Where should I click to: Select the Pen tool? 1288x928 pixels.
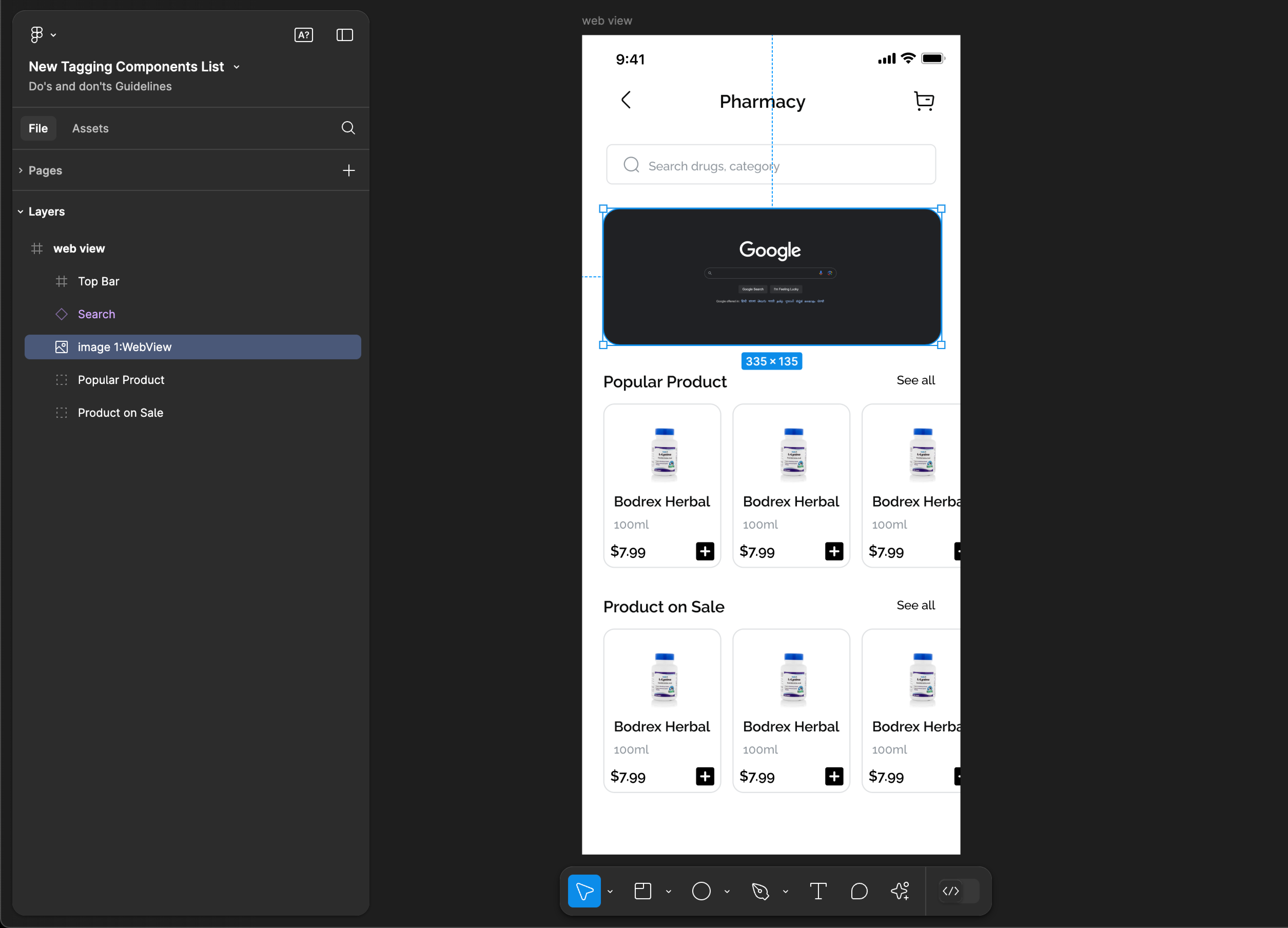[x=760, y=891]
